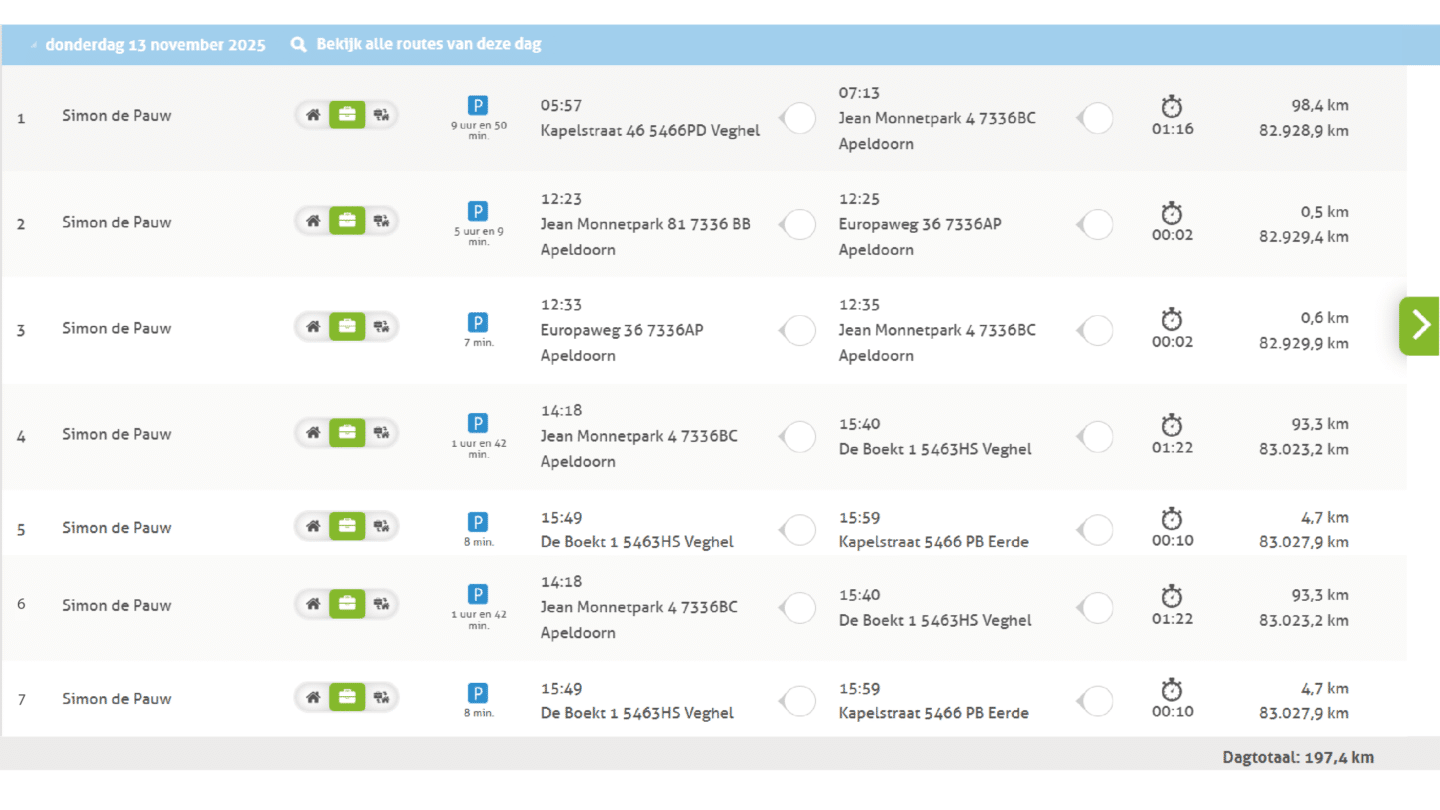Select trip row number 5
The width and height of the screenshot is (1440, 810).
click(21, 529)
